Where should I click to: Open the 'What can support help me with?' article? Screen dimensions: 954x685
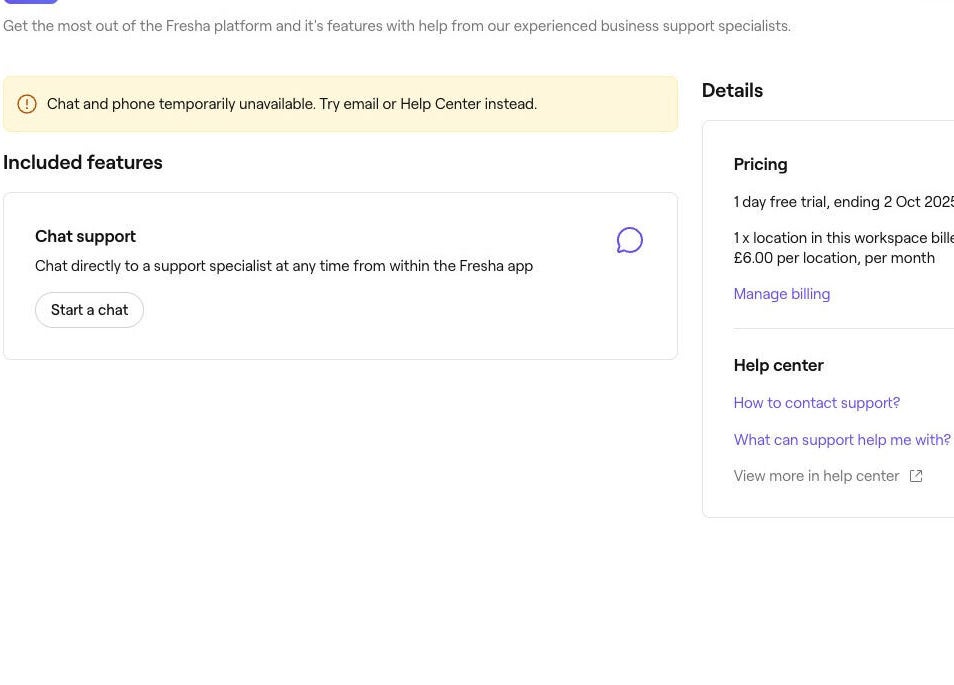pyautogui.click(x=841, y=440)
